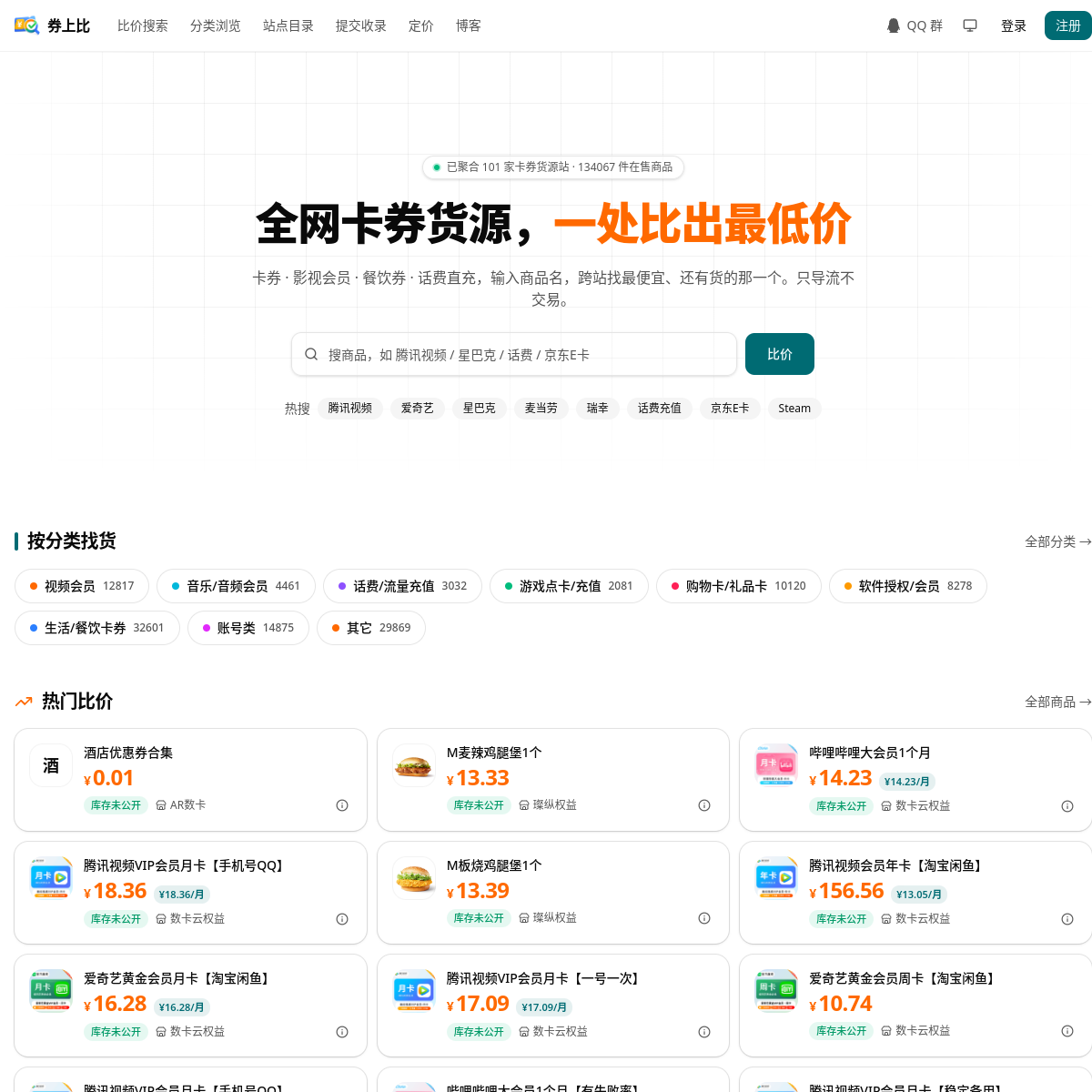This screenshot has height=1092, width=1092.
Task: Click the magnifier icon in search box
Action: click(x=311, y=354)
